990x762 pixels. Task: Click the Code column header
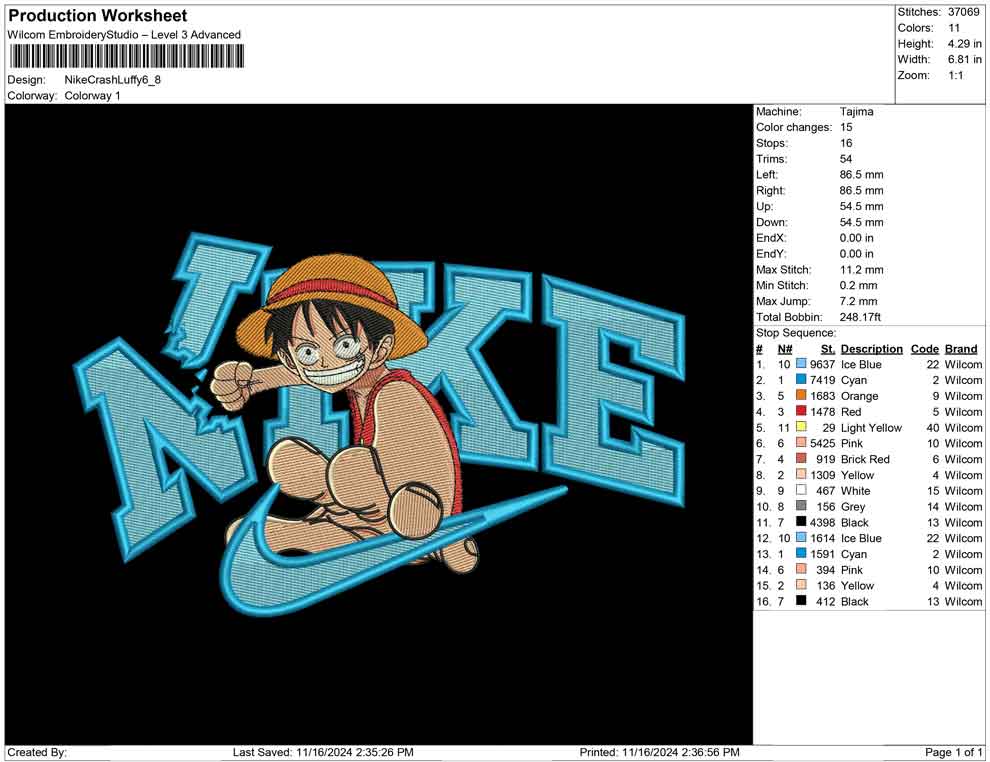924,348
